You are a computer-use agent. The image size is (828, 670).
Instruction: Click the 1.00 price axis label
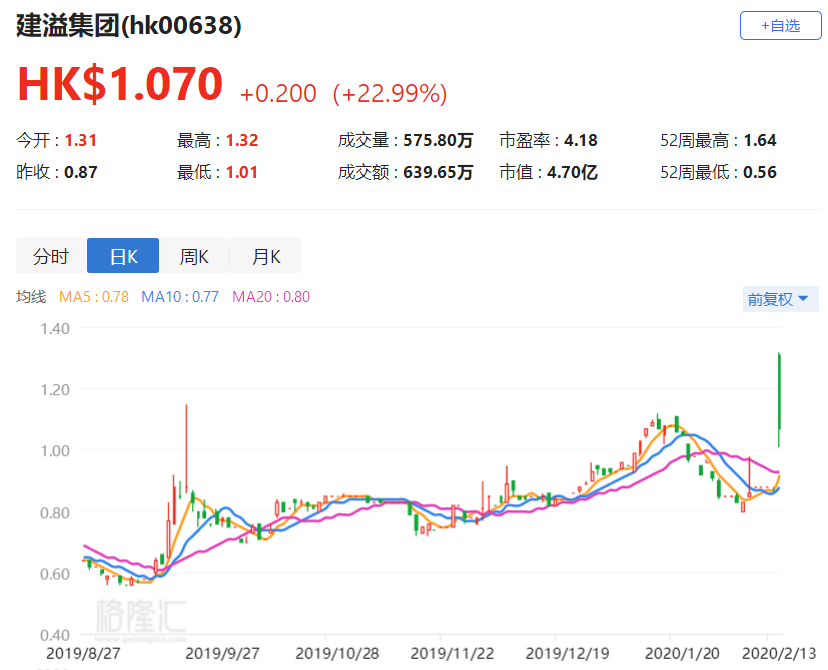55,451
